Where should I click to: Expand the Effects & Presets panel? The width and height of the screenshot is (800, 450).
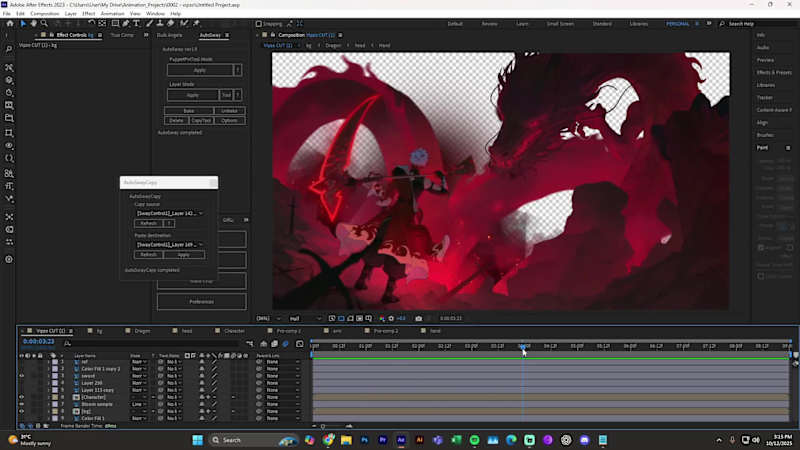774,72
